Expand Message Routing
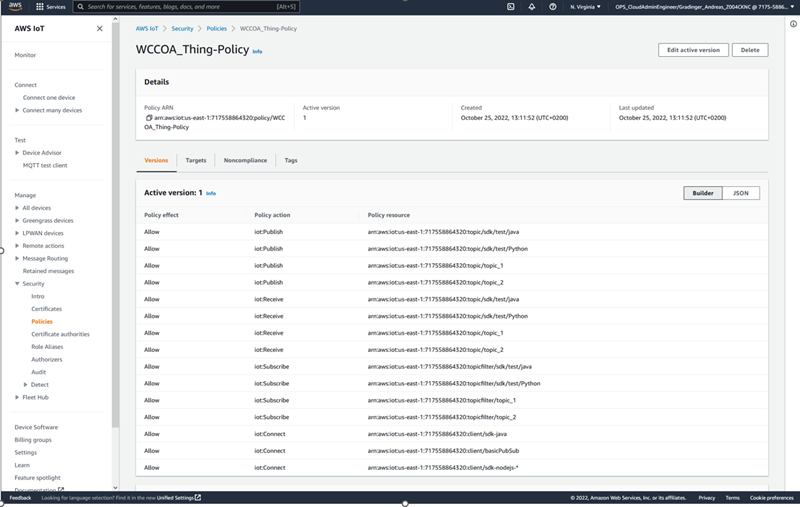The height and width of the screenshot is (507, 800). pos(17,258)
